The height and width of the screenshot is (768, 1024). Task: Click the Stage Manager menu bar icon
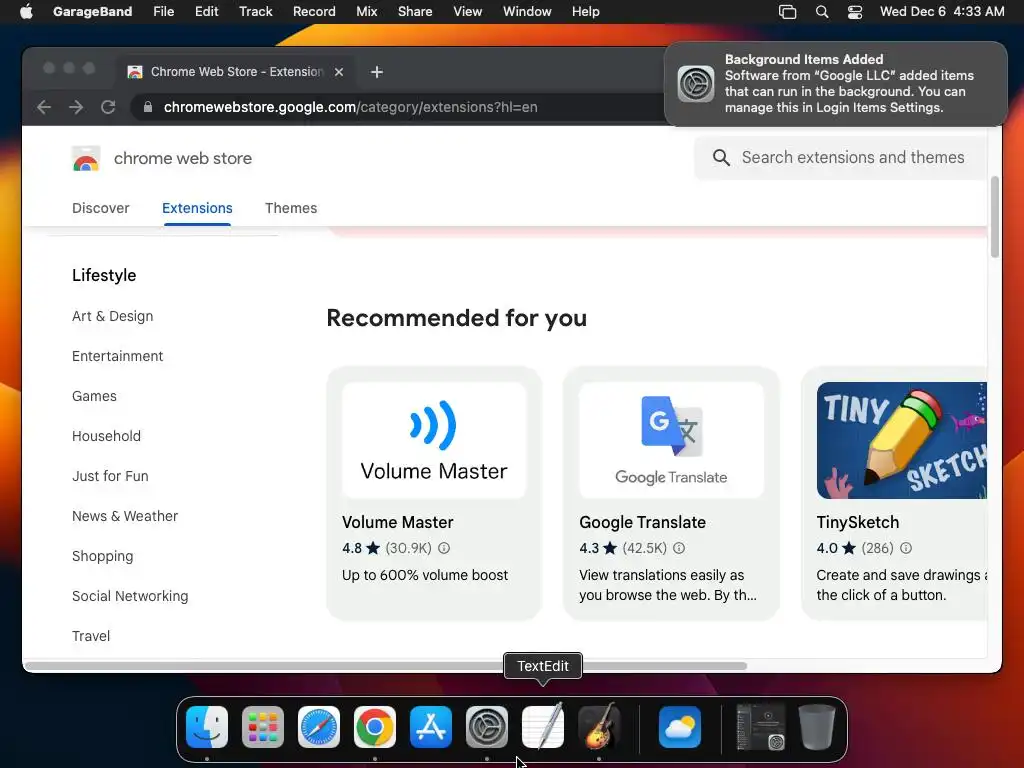tap(788, 12)
